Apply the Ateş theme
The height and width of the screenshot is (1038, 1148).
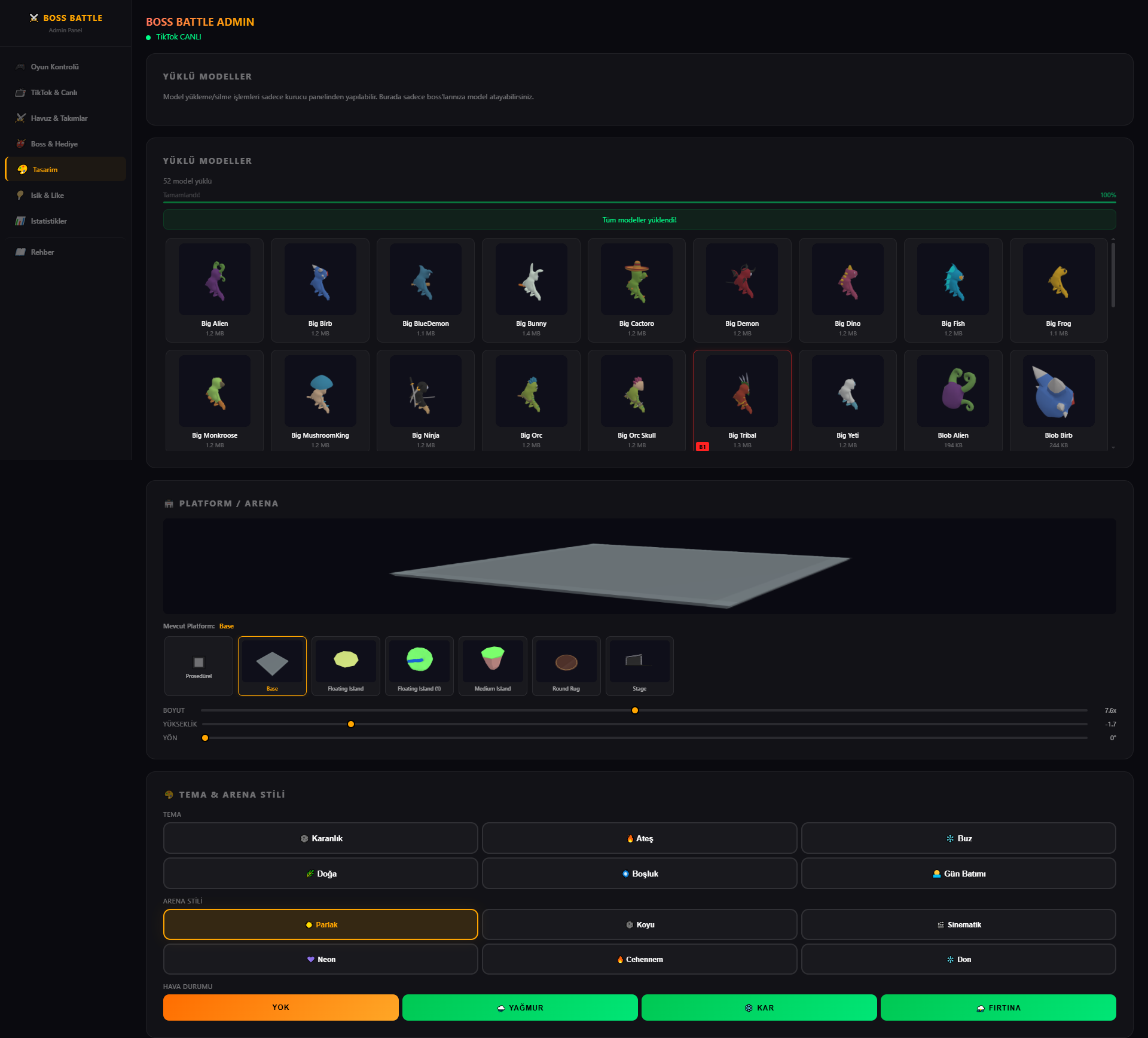[x=640, y=838]
